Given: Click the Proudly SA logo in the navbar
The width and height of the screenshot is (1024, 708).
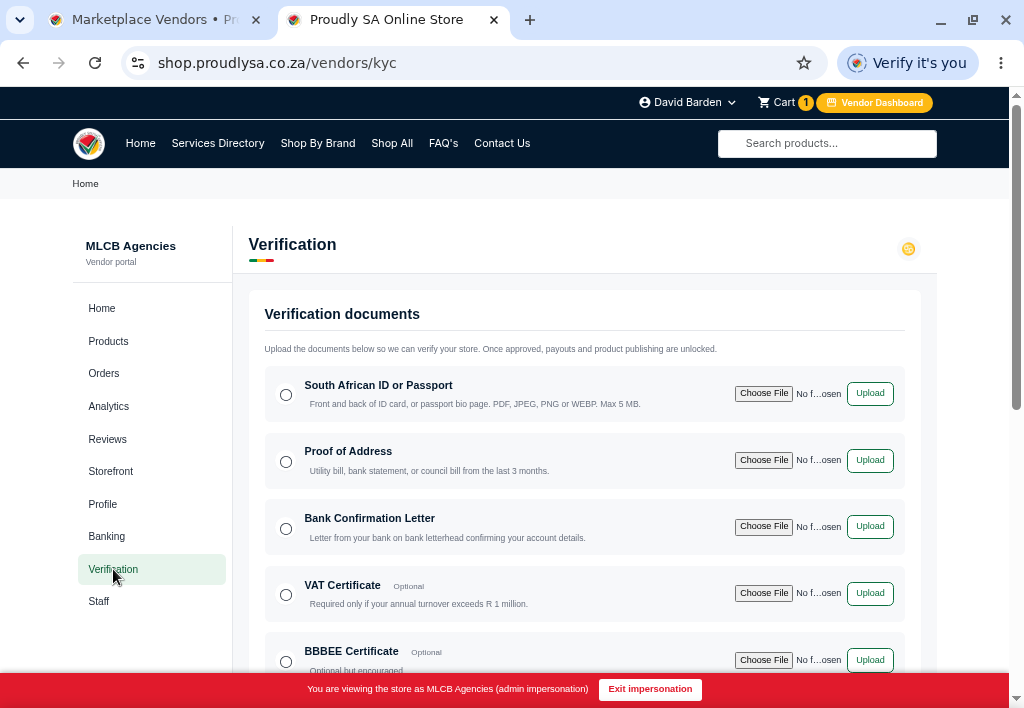Looking at the screenshot, I should point(89,144).
